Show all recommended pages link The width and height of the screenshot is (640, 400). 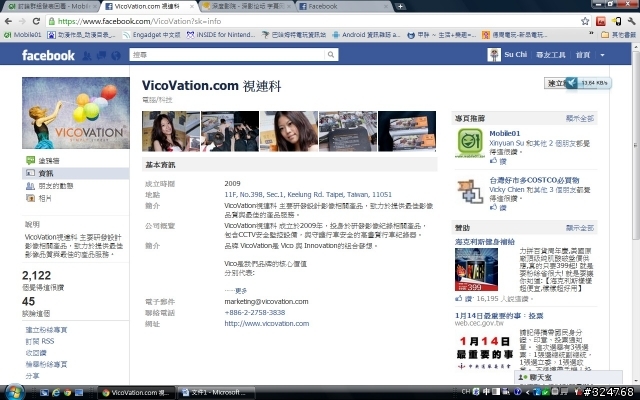pos(580,118)
